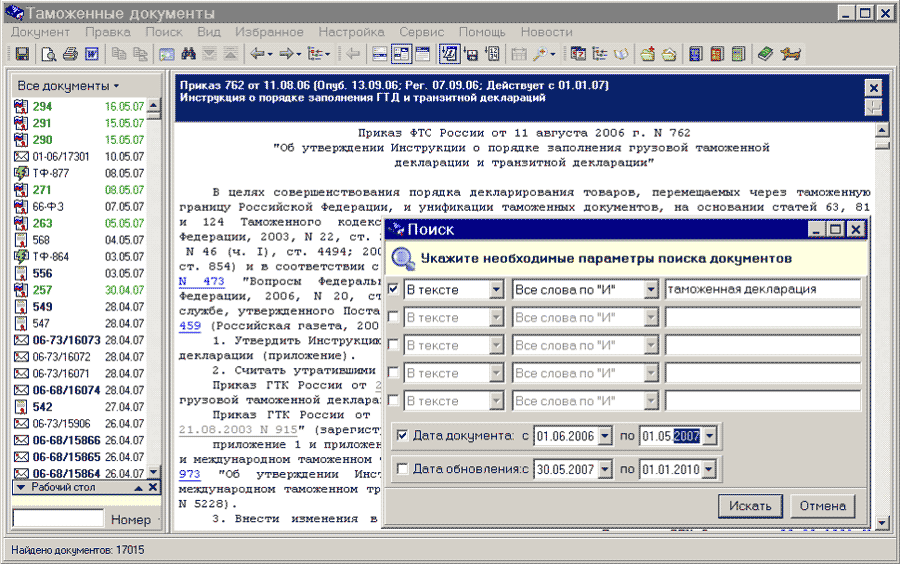The image size is (900, 564).
Task: Enable the fourth search row checkbox
Action: [394, 372]
